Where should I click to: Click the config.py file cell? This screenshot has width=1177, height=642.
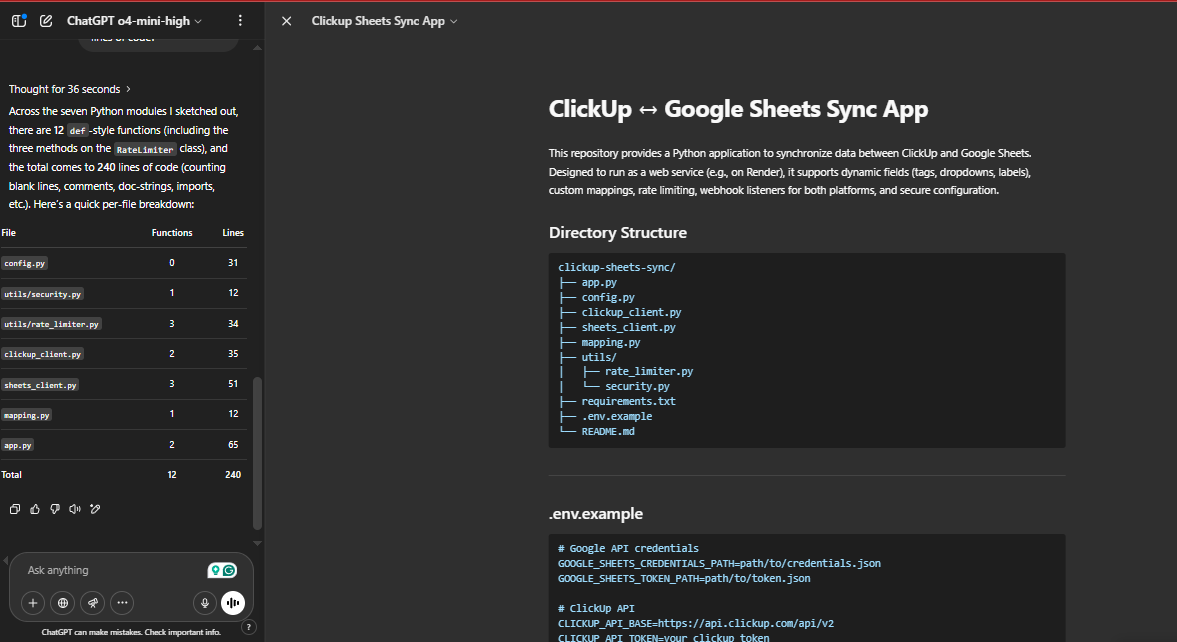pos(25,264)
